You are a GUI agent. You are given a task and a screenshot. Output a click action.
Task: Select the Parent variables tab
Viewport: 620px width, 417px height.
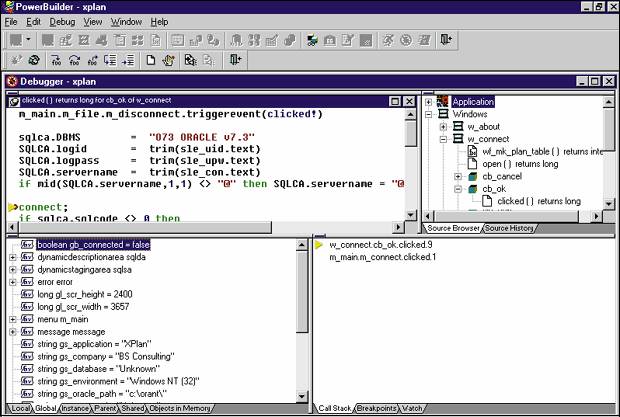(105, 408)
